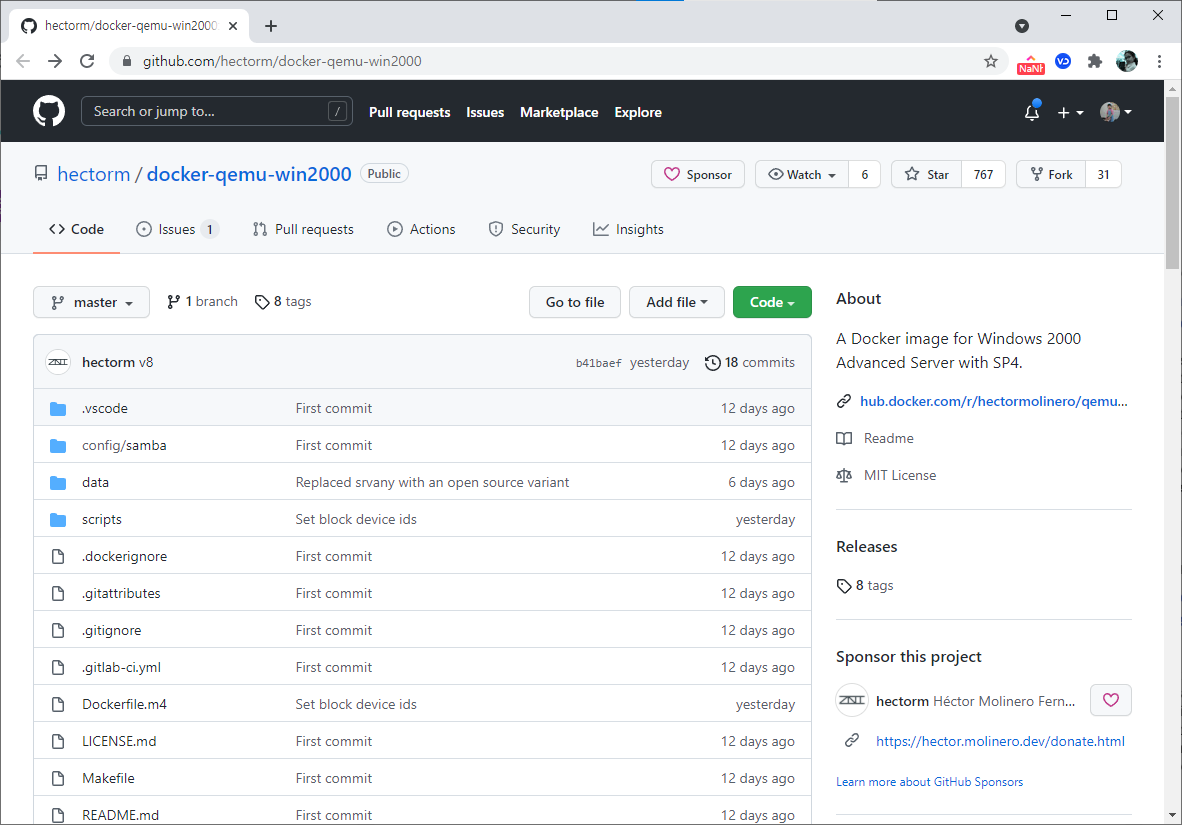Screen dimensions: 1182x825
Task: Open Explore in top navigation
Action: tap(638, 112)
